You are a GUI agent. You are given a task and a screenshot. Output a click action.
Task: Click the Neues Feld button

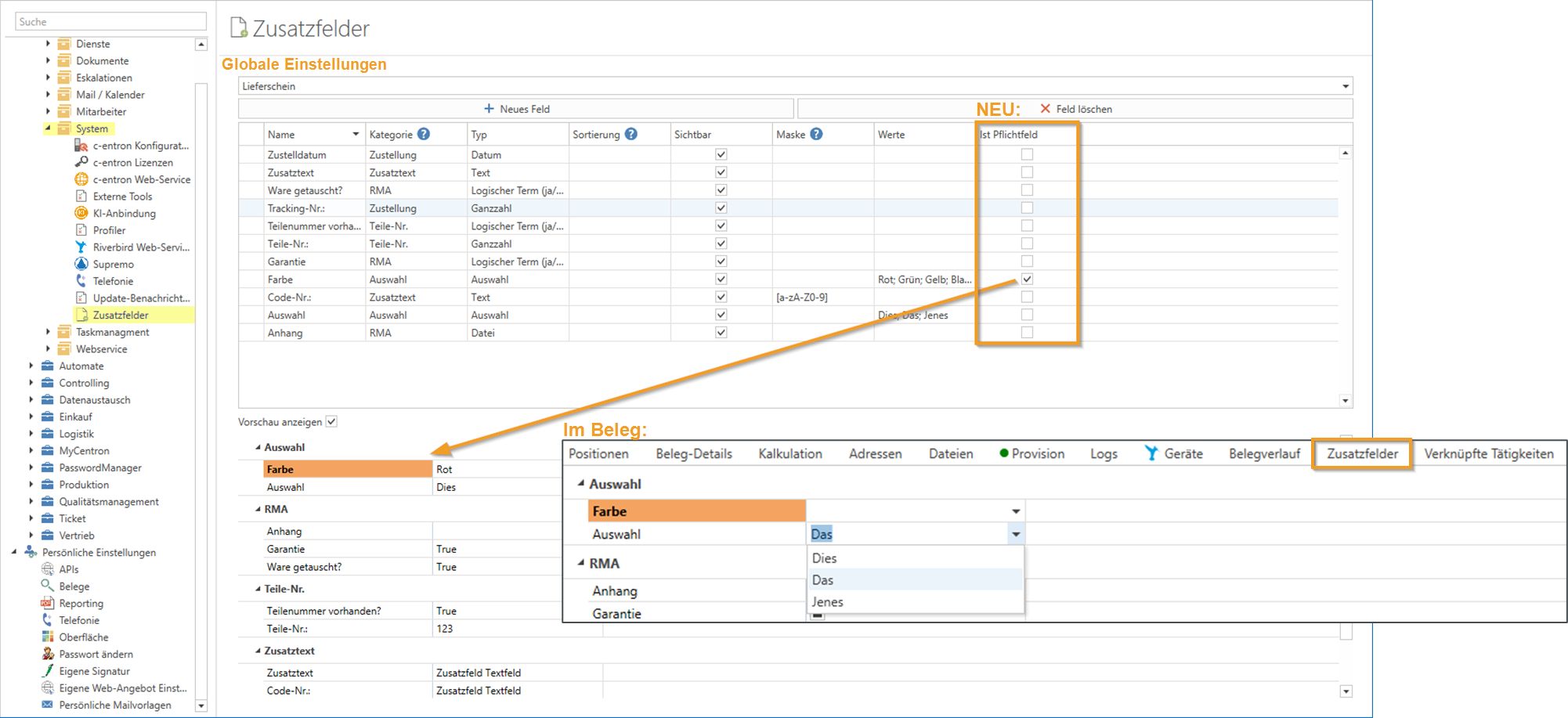[x=517, y=109]
